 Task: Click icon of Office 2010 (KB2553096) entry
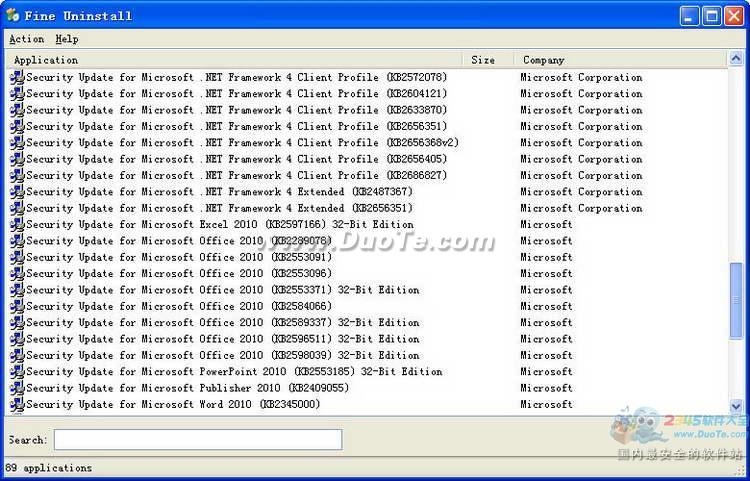(17, 273)
